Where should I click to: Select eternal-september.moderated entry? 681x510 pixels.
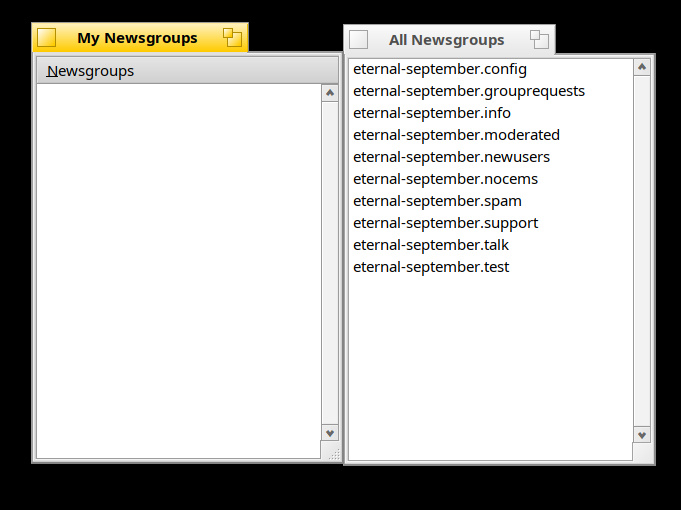[x=456, y=135]
